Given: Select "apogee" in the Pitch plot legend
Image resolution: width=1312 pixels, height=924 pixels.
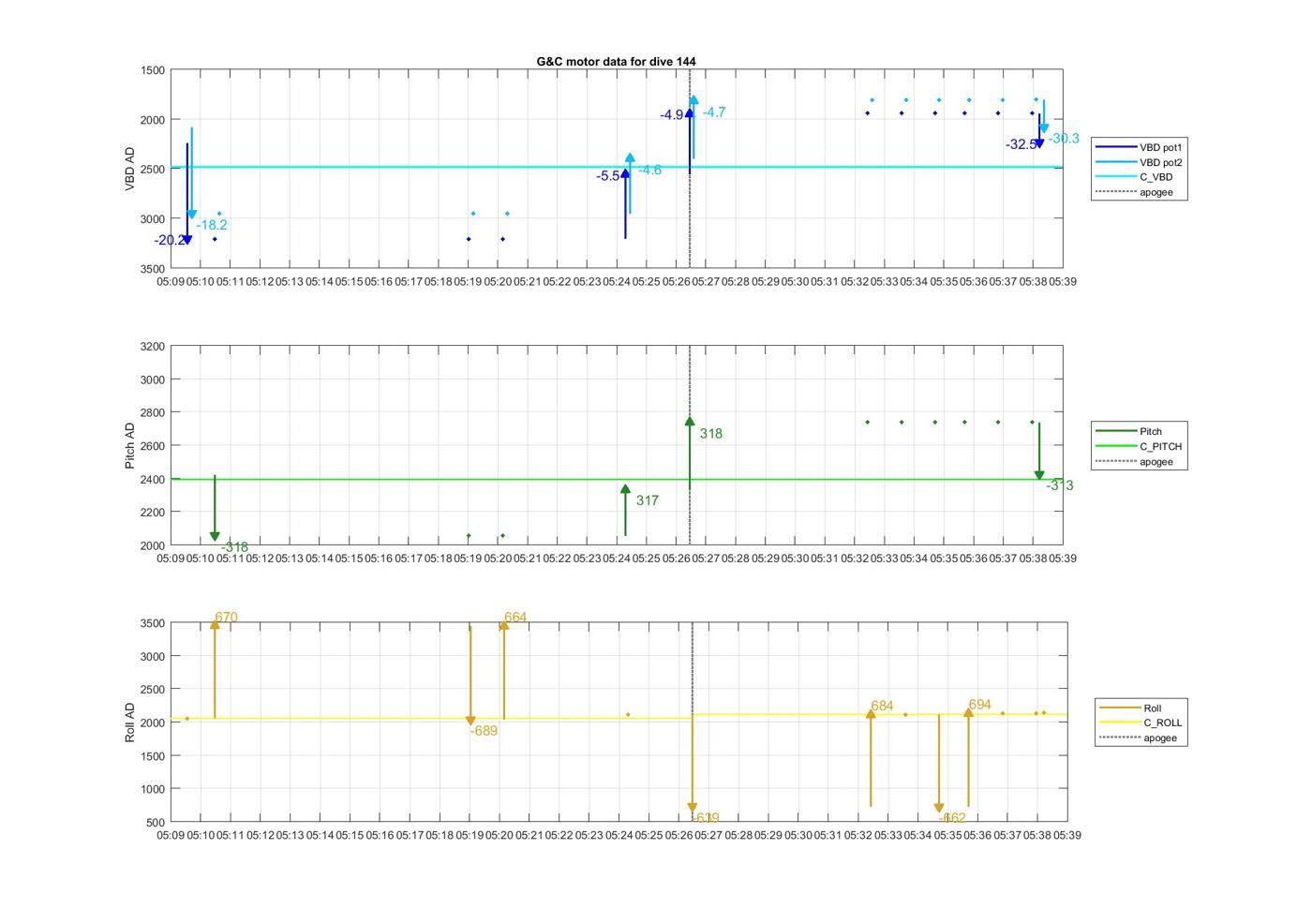Looking at the screenshot, I should pyautogui.click(x=1134, y=461).
